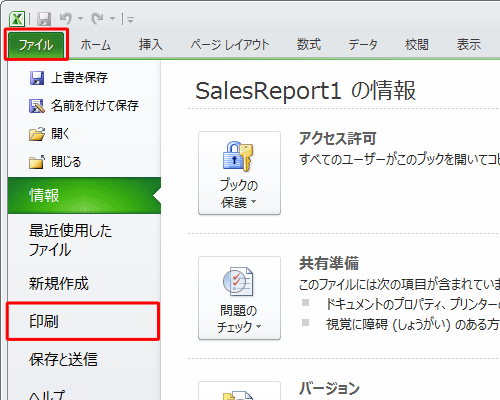The height and width of the screenshot is (400, 500).
Task: Switch to the 表示 tab
Action: [469, 45]
